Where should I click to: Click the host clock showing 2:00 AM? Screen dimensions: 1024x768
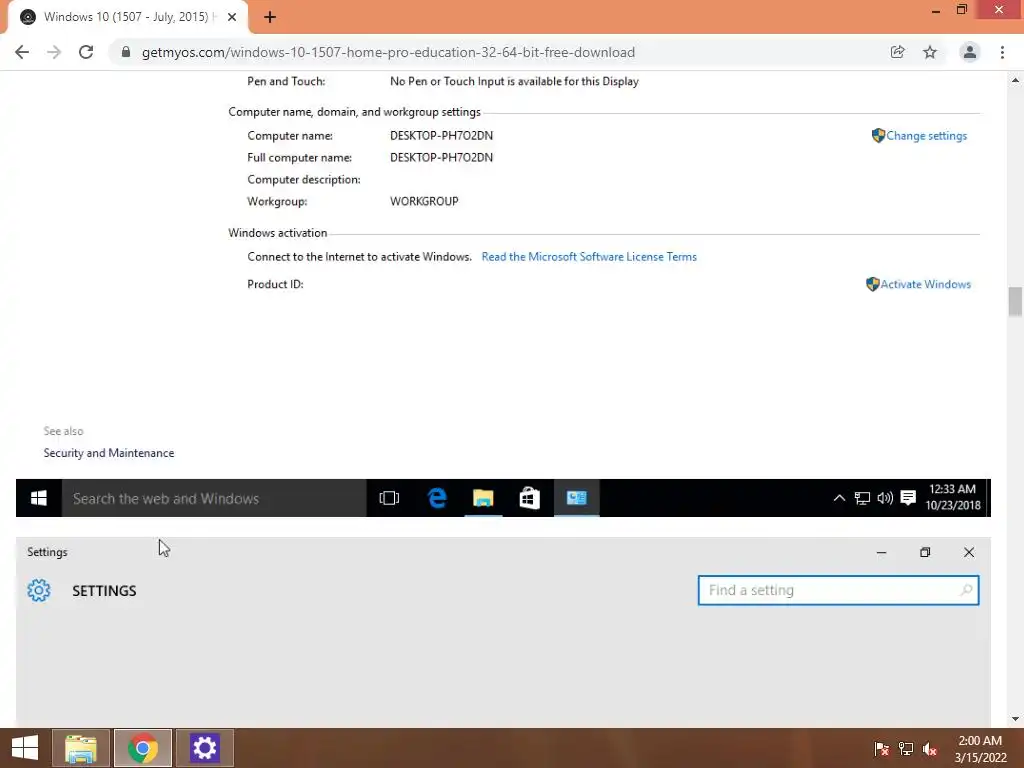[980, 749]
